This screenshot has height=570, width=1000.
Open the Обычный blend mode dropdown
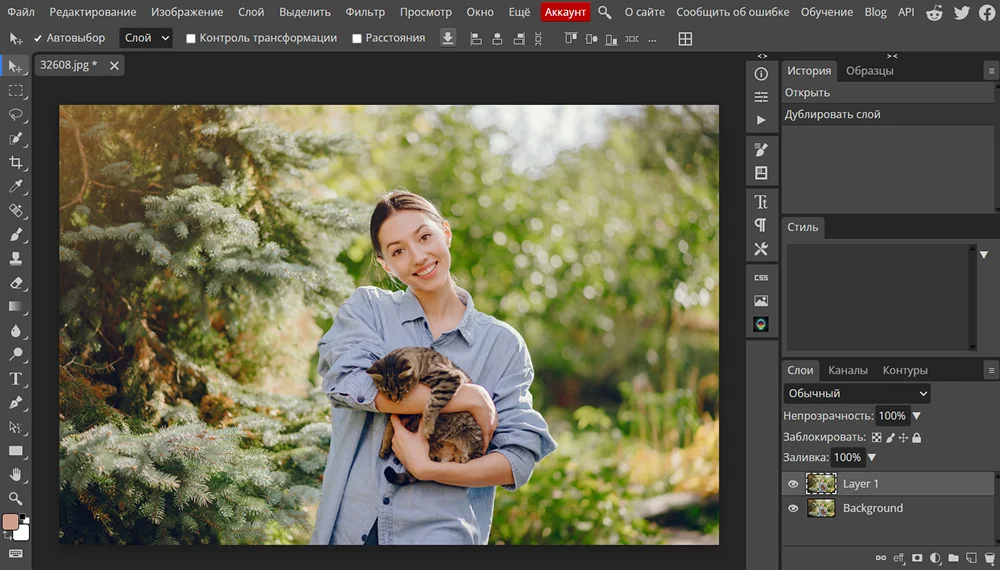point(857,393)
